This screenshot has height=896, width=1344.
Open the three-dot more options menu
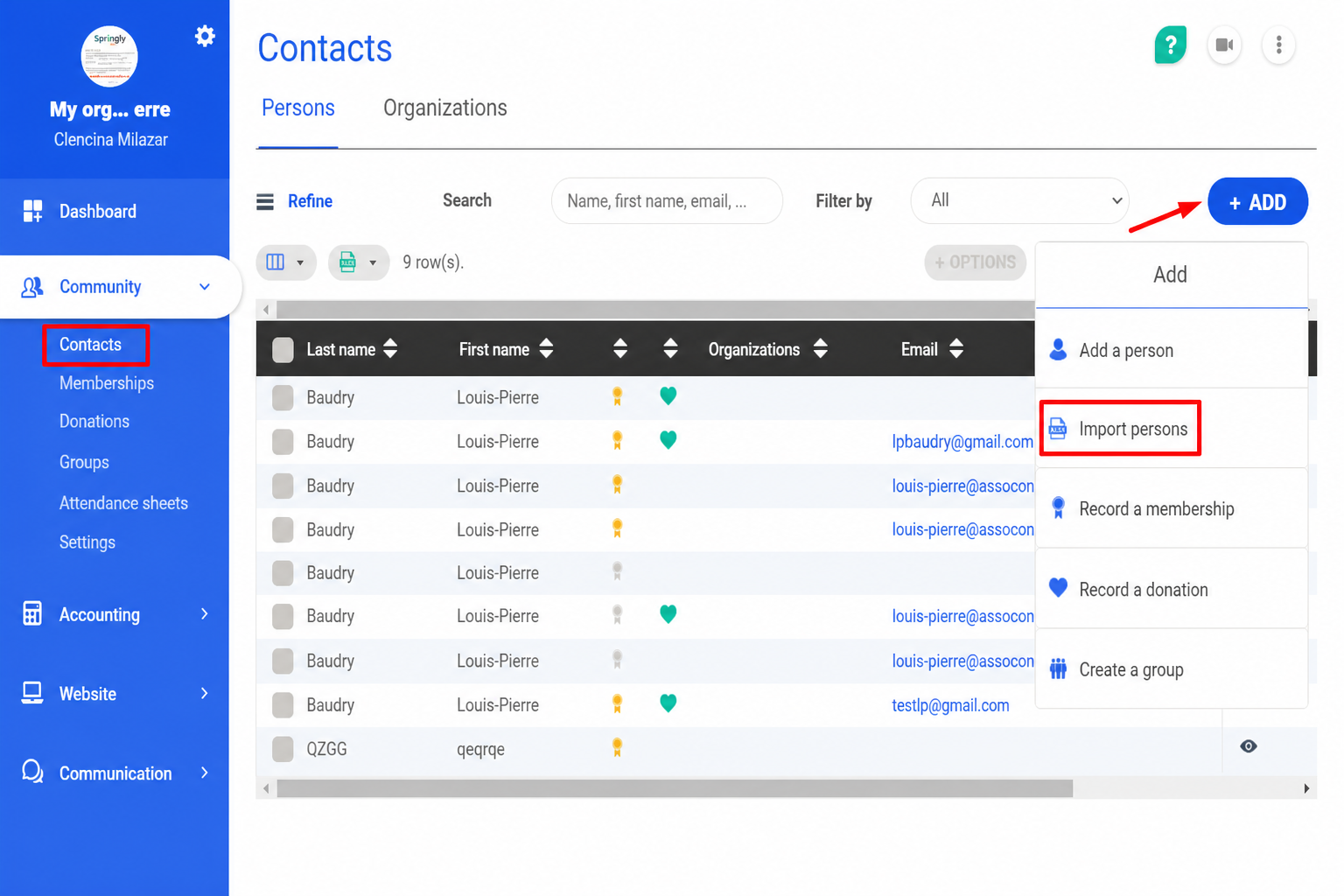pos(1278,45)
